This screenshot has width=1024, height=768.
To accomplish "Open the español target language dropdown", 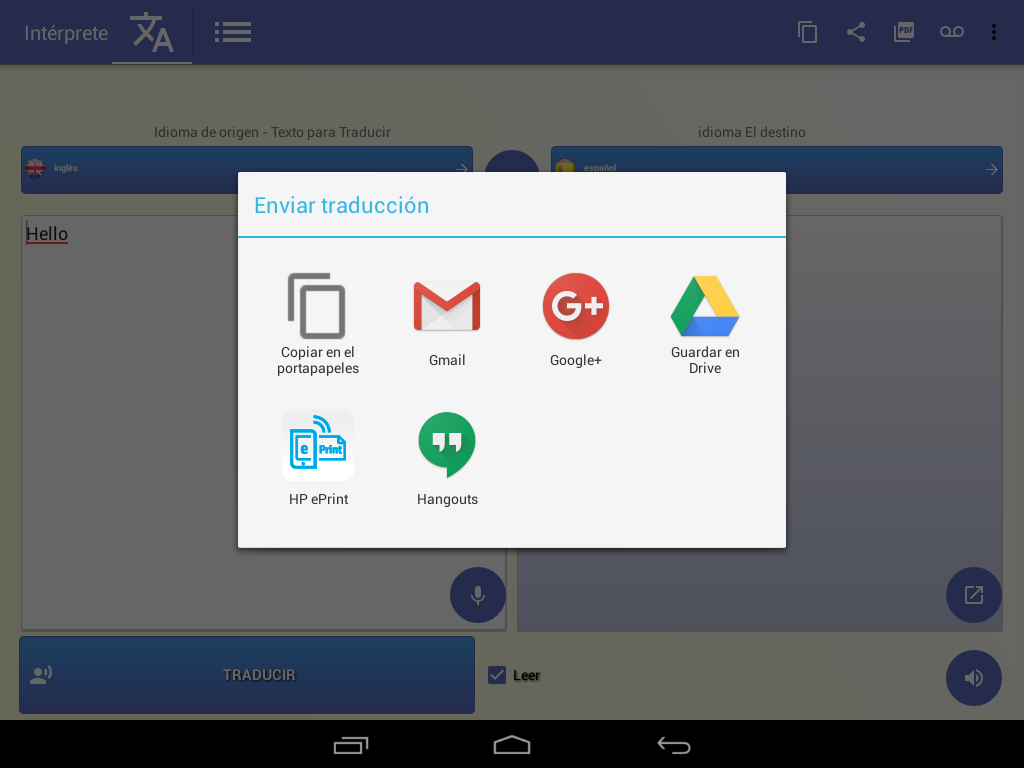I will (x=776, y=170).
